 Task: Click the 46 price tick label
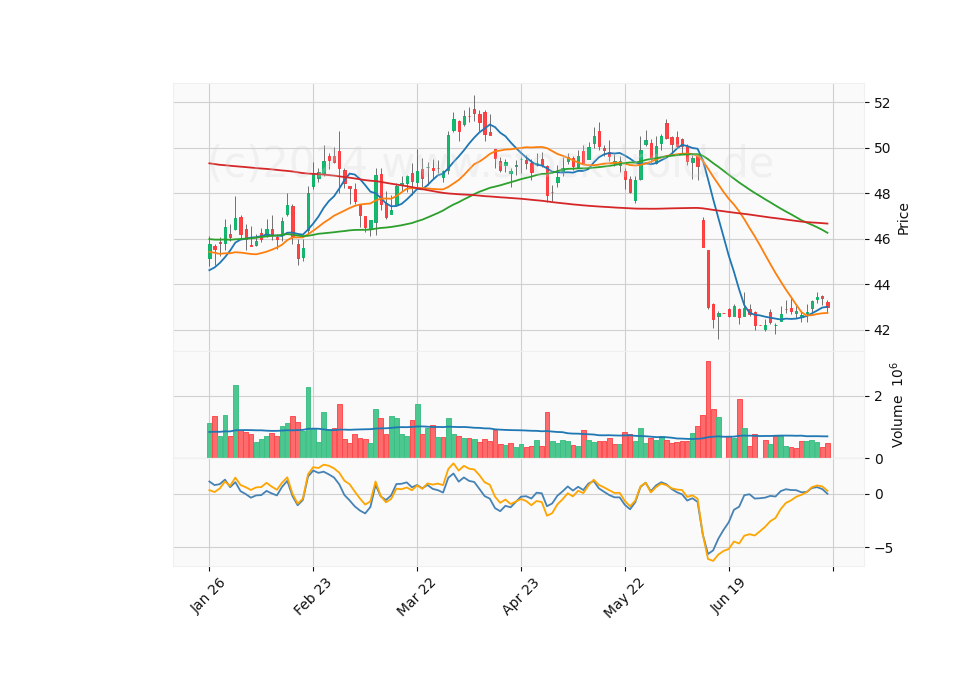pos(882,239)
